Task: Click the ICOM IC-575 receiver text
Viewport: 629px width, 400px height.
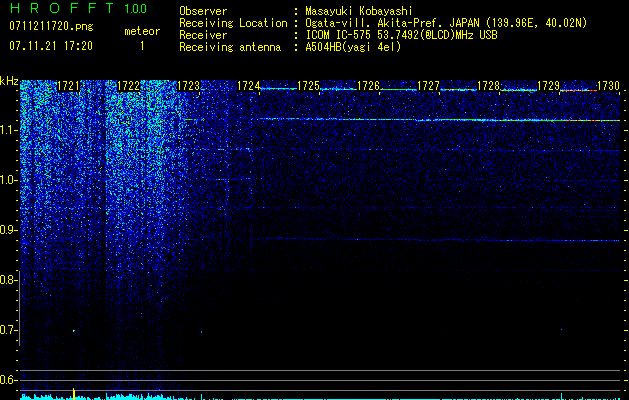Action: click(401, 35)
